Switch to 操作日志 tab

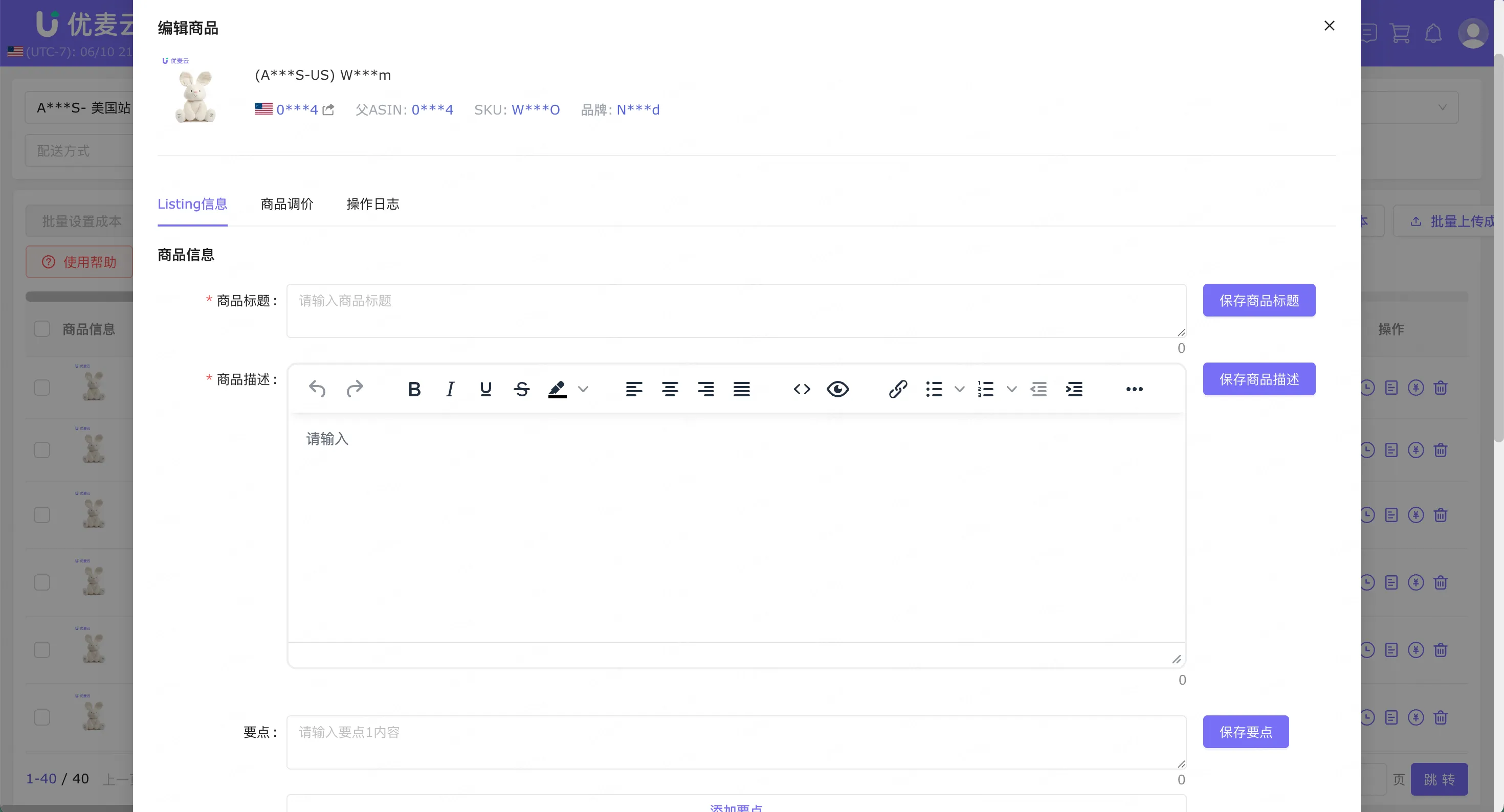(x=372, y=204)
